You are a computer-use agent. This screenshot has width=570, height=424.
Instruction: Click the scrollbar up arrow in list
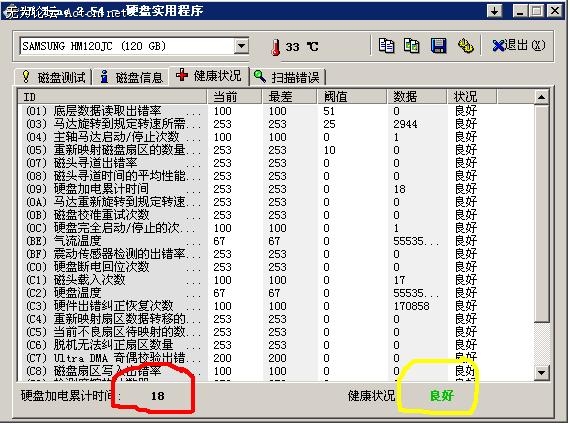click(541, 97)
